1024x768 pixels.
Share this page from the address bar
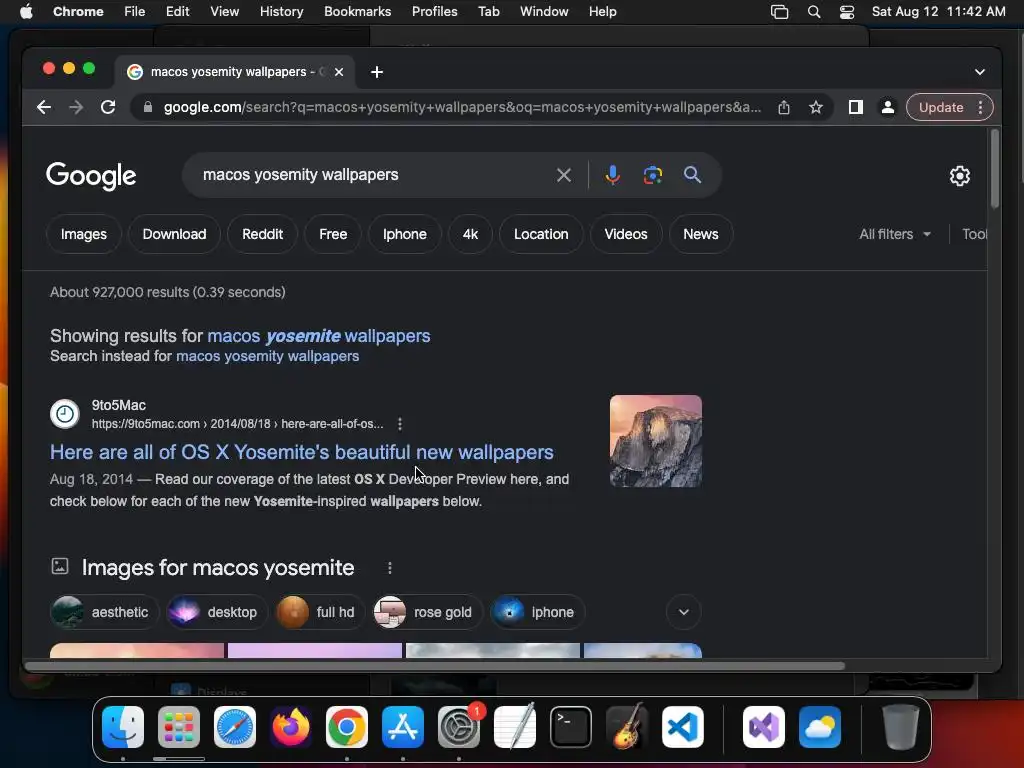point(784,107)
